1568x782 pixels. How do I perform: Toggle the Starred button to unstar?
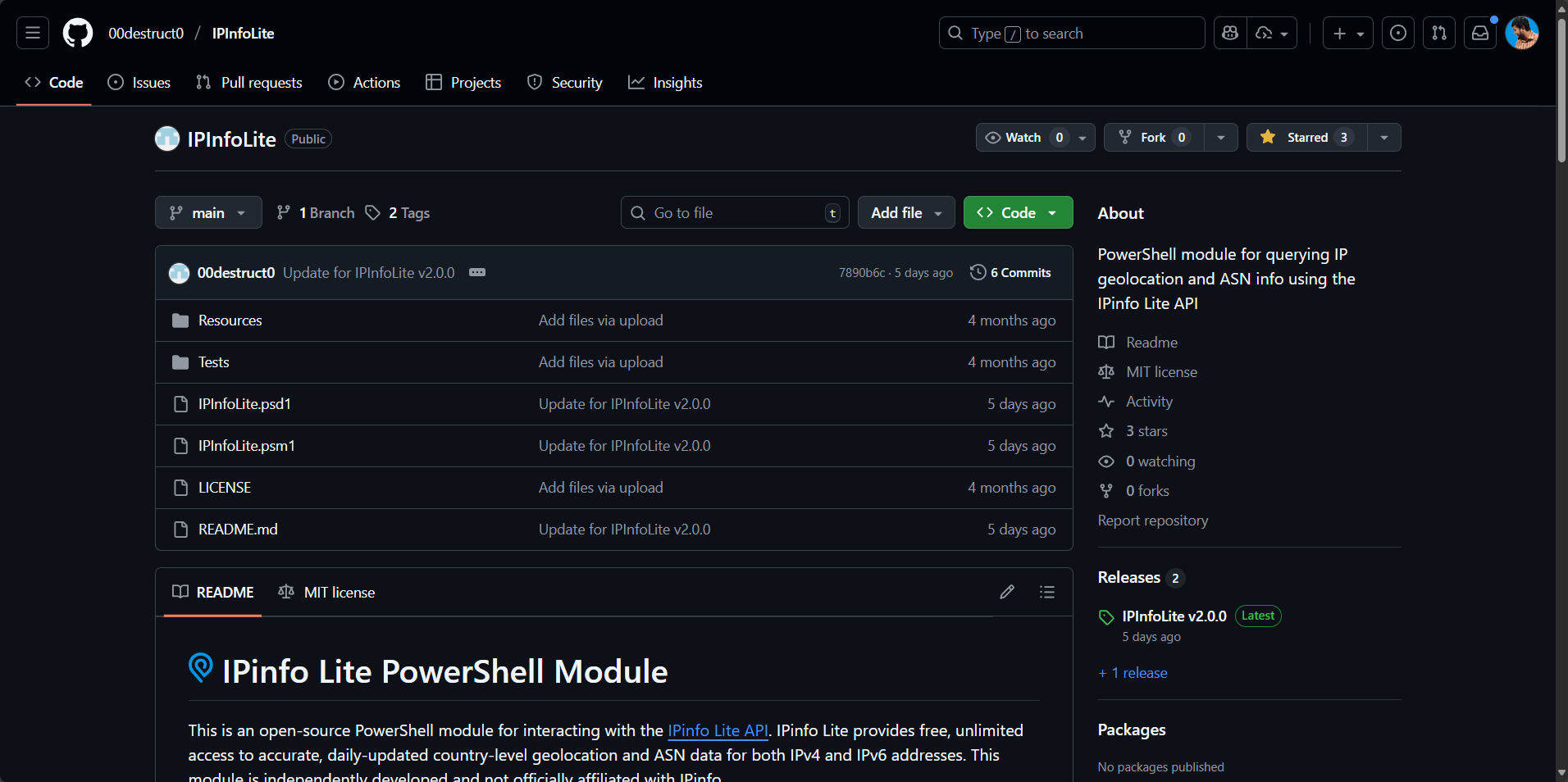click(x=1307, y=138)
